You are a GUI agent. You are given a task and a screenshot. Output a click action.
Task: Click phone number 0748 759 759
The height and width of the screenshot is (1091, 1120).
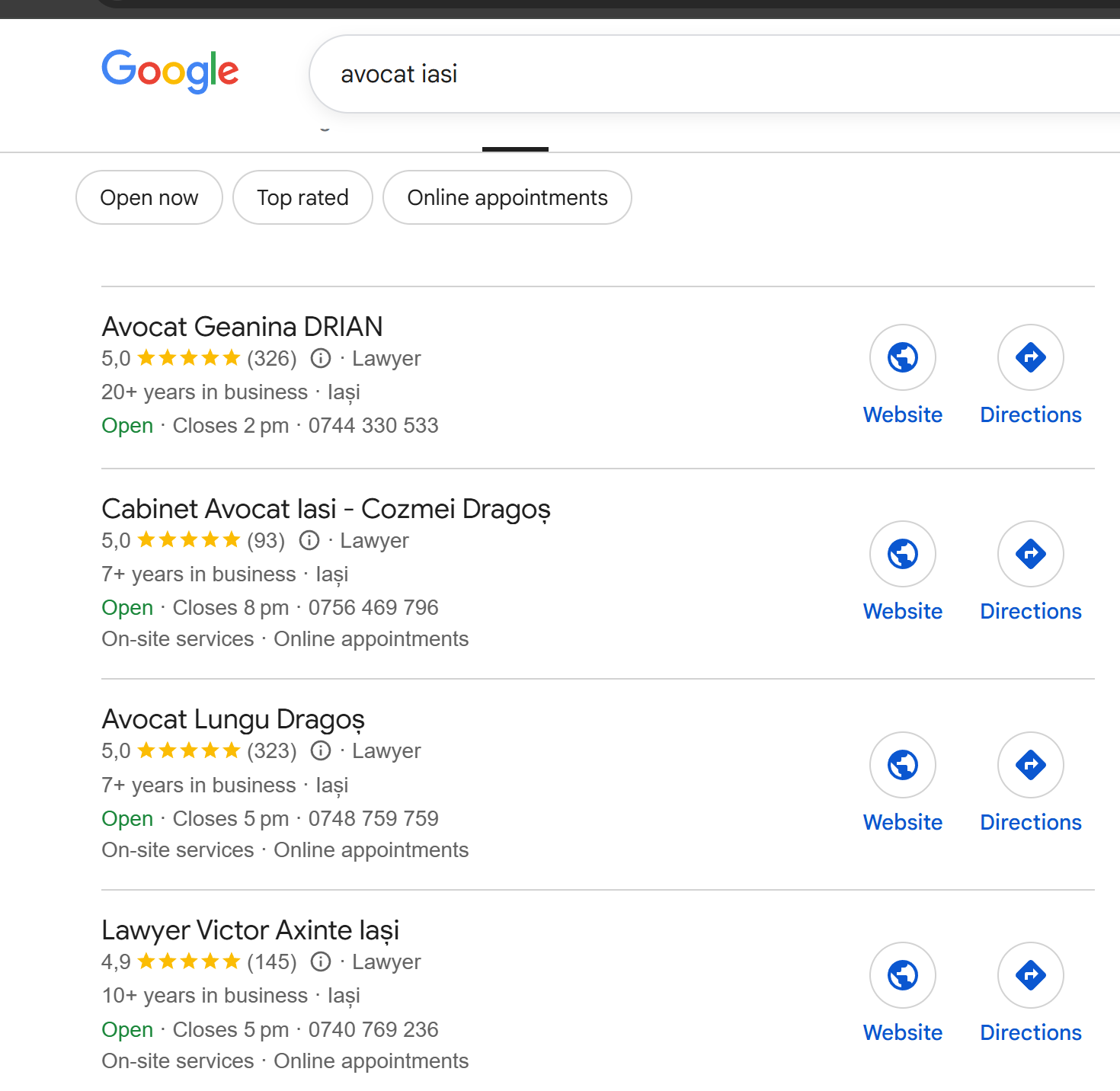[x=373, y=818]
